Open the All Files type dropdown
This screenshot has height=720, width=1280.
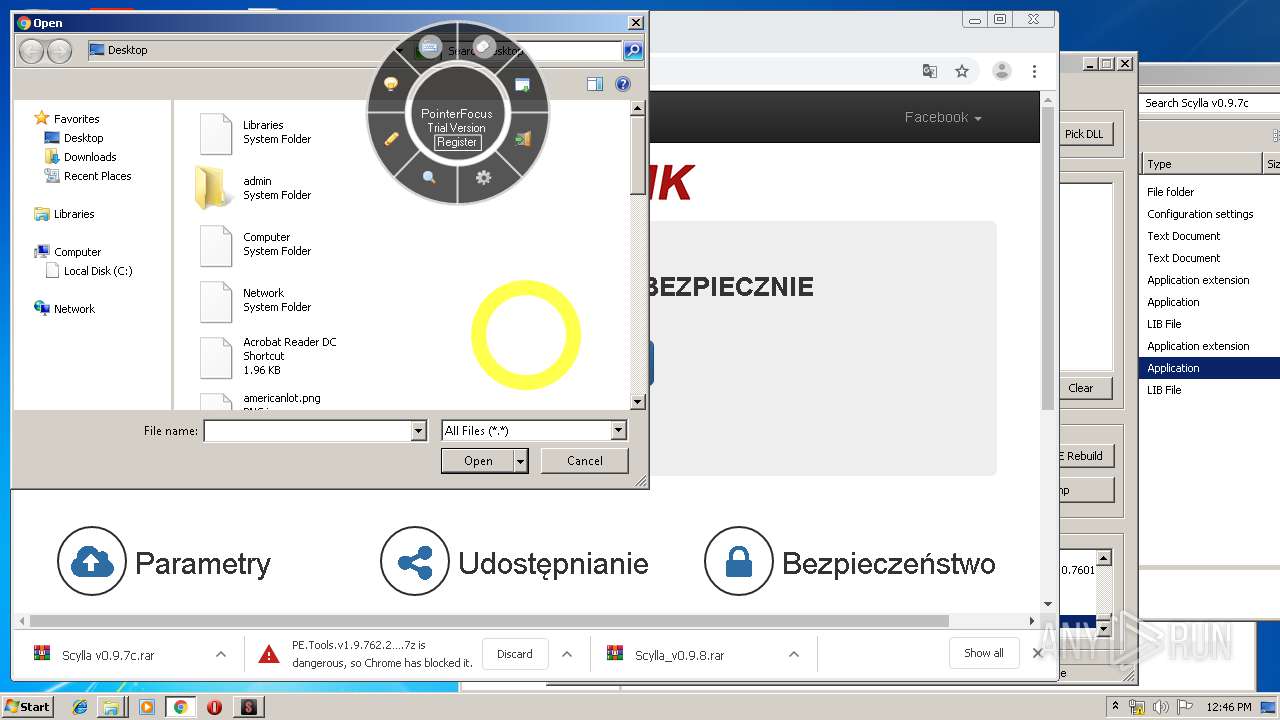tap(534, 431)
